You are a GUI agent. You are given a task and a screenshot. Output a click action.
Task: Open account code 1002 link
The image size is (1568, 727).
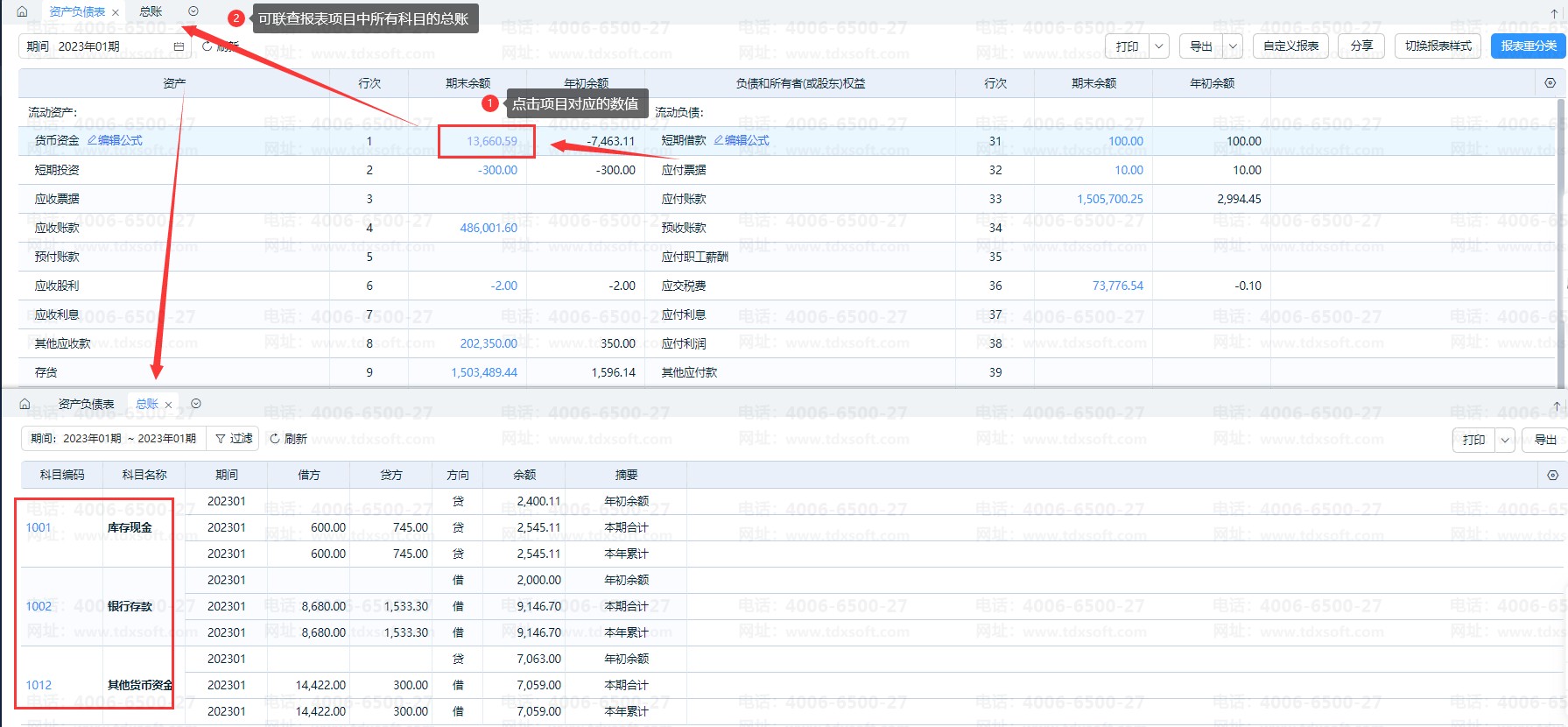tap(39, 606)
